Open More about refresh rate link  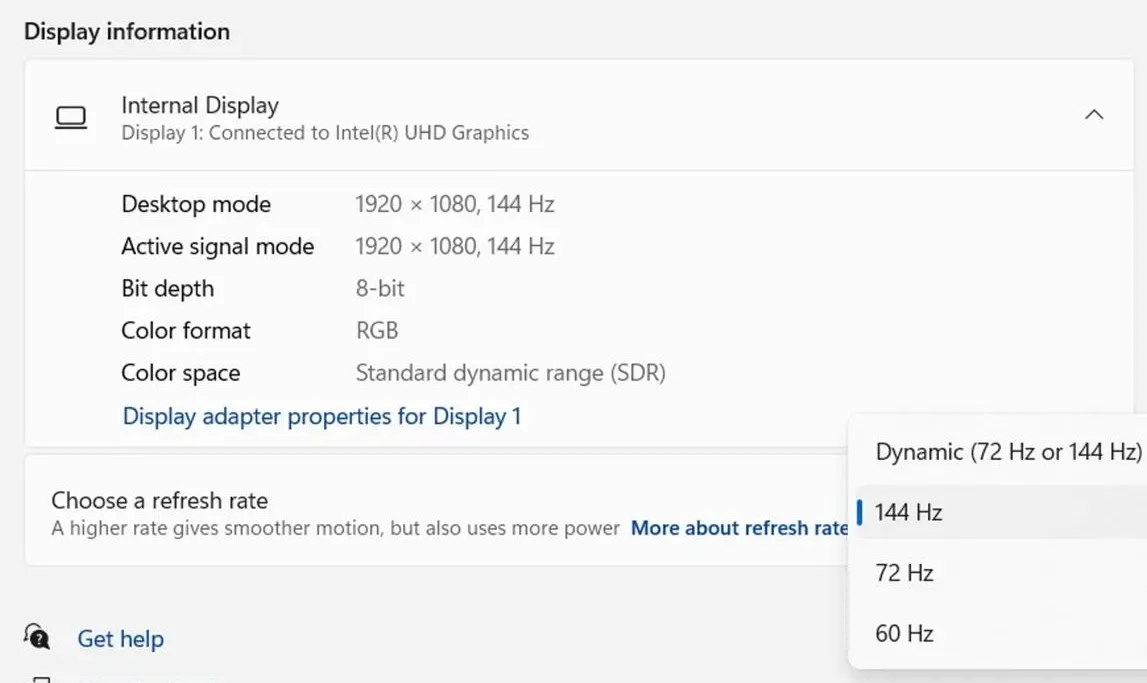[740, 528]
